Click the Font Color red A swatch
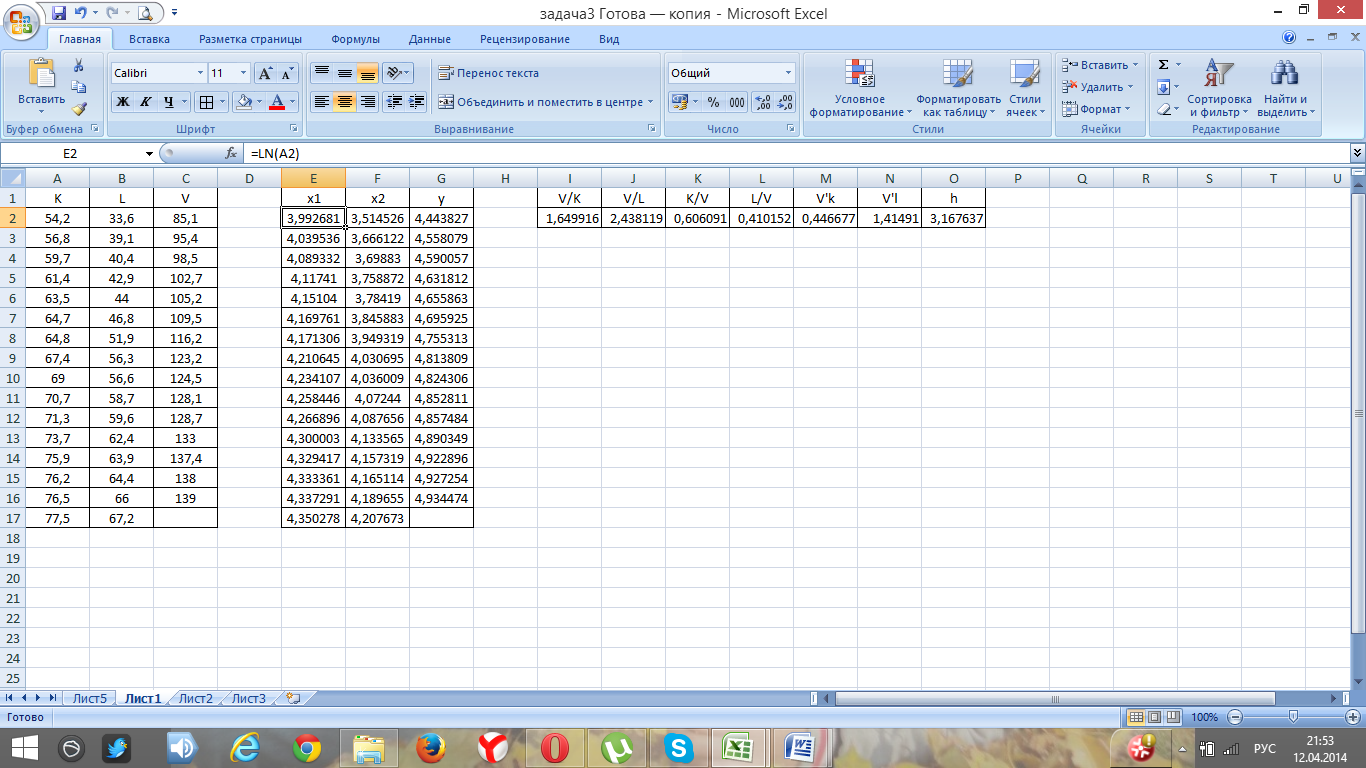This screenshot has width=1366, height=768. tap(278, 102)
